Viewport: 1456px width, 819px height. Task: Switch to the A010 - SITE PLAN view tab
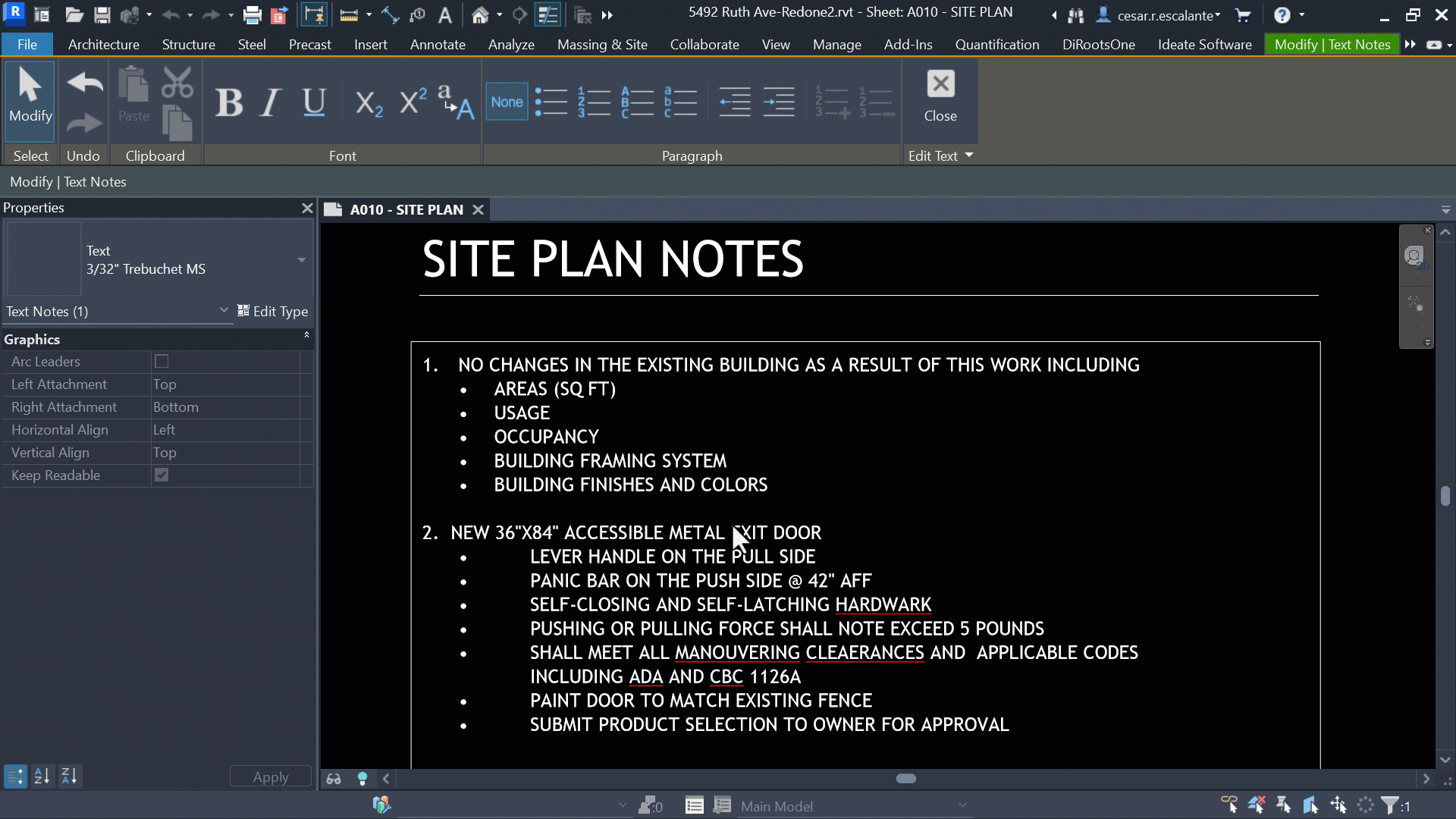tap(406, 210)
